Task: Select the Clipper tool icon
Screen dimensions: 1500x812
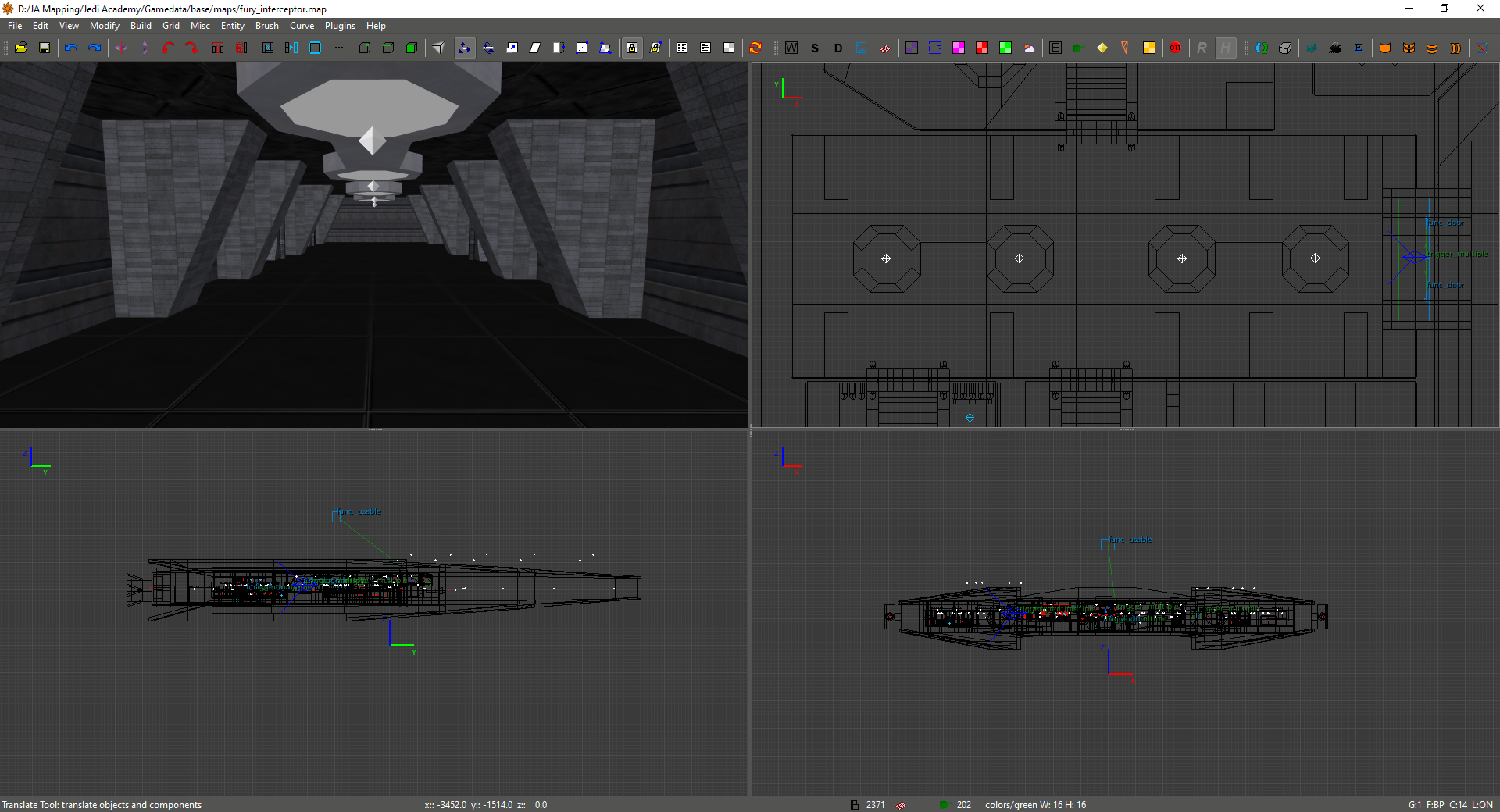Action: (438, 48)
